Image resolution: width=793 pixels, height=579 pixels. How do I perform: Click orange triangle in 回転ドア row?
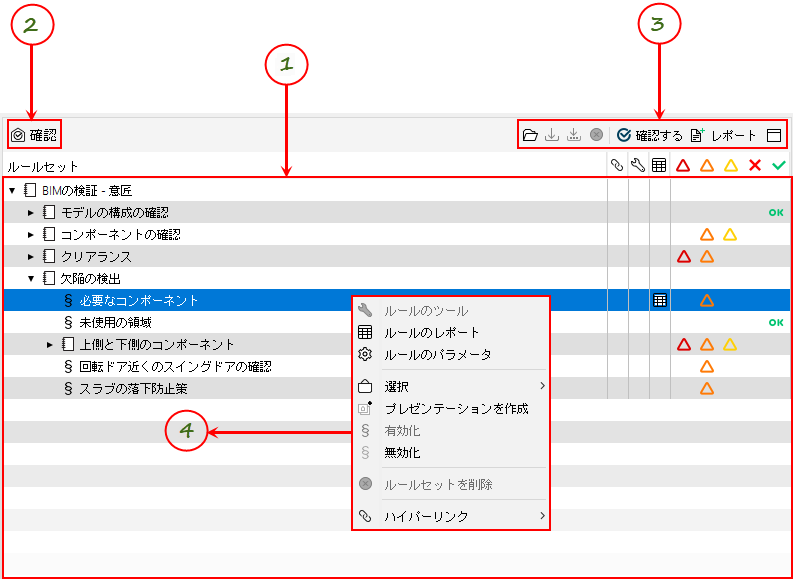pyautogui.click(x=707, y=367)
